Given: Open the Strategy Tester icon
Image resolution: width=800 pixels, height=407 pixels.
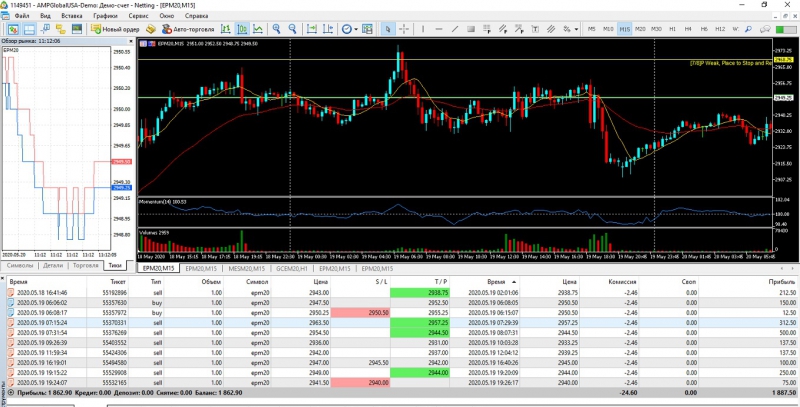Looking at the screenshot, I should (77, 29).
